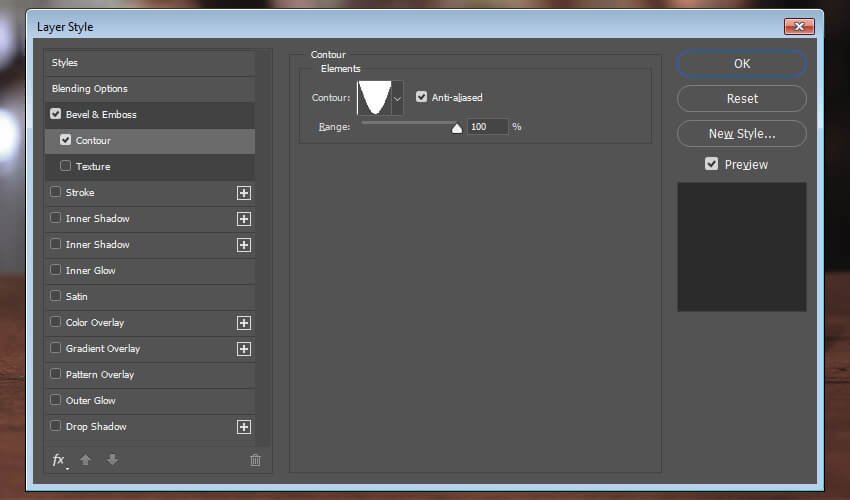This screenshot has width=850, height=500.
Task: Enable the Outer Glow checkbox
Action: pyautogui.click(x=55, y=400)
